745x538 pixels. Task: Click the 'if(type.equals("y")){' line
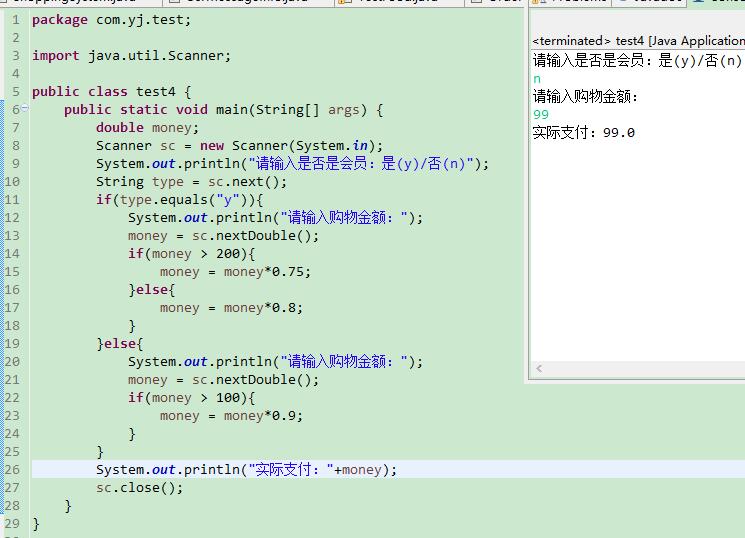coord(180,200)
